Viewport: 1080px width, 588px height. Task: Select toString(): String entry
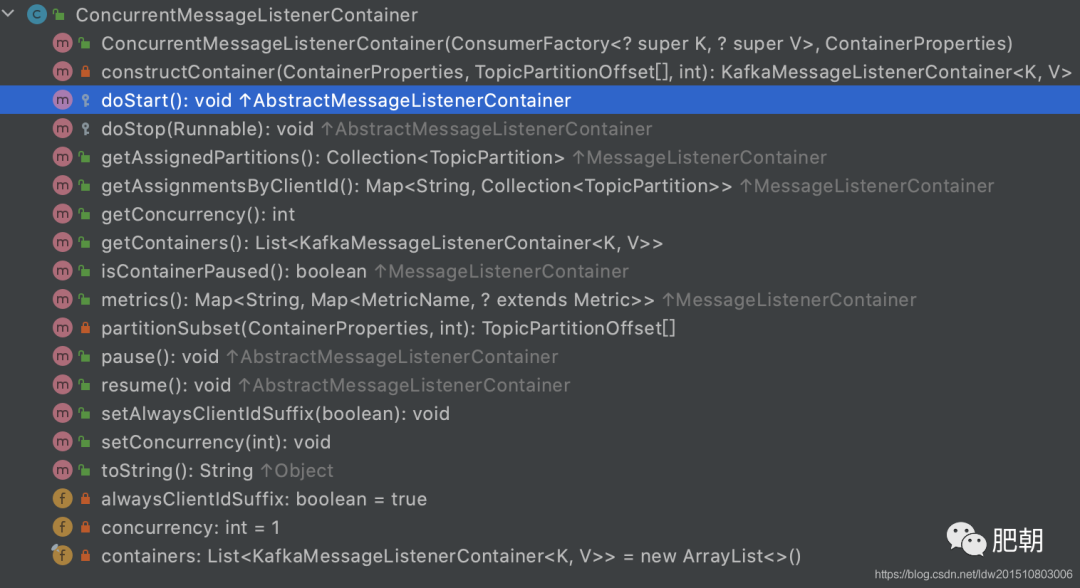177,470
